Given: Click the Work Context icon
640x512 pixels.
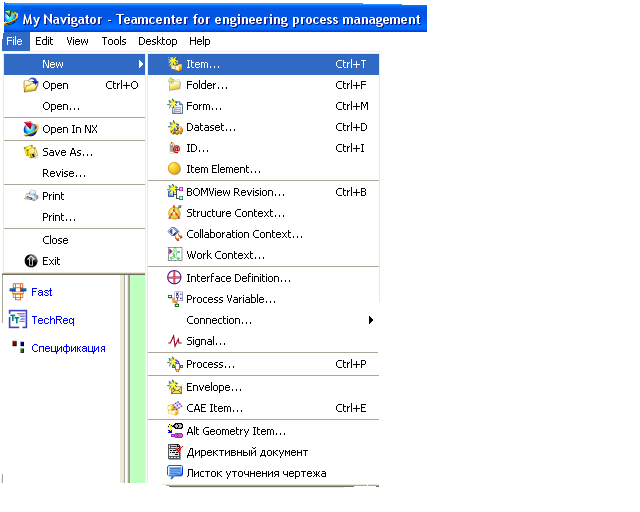Looking at the screenshot, I should tap(175, 254).
